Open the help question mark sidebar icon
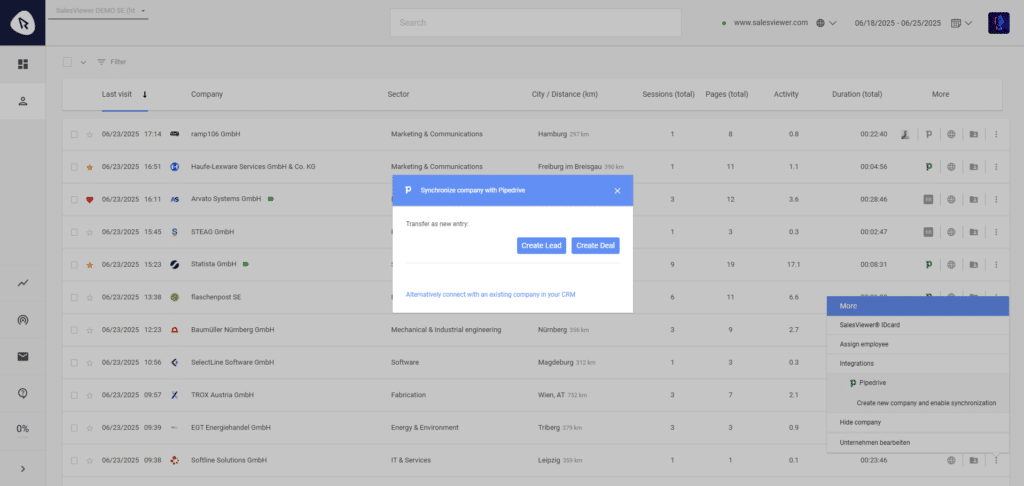Screen dimensions: 1024x486 click(x=23, y=393)
